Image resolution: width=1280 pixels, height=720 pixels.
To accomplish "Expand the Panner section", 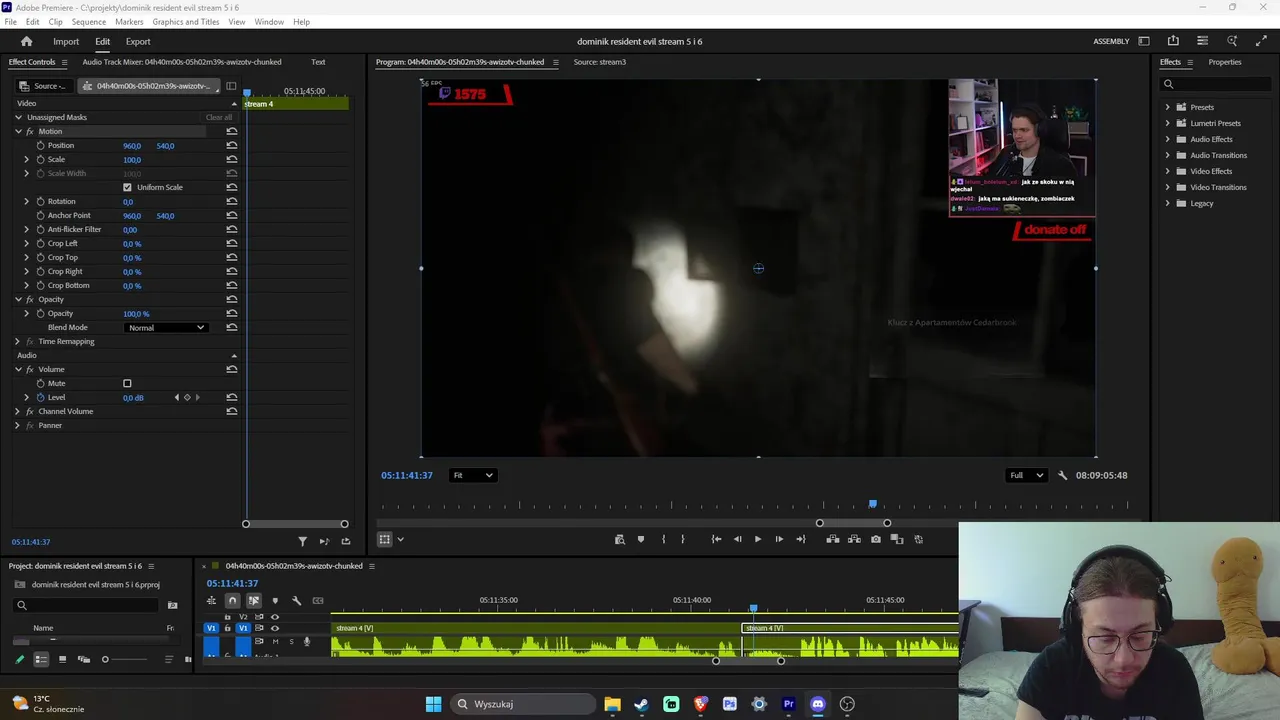I will [17, 425].
